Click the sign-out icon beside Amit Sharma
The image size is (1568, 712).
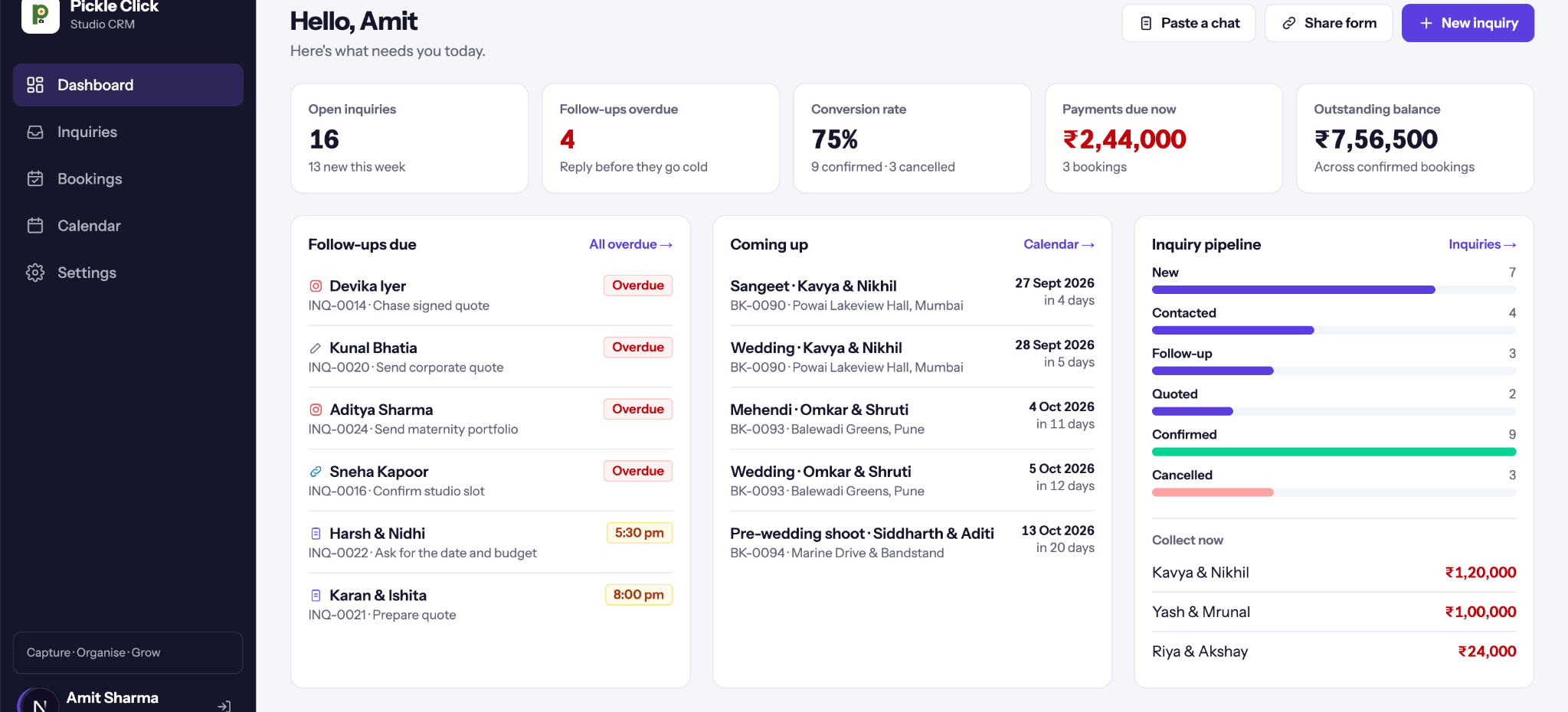[x=224, y=706]
